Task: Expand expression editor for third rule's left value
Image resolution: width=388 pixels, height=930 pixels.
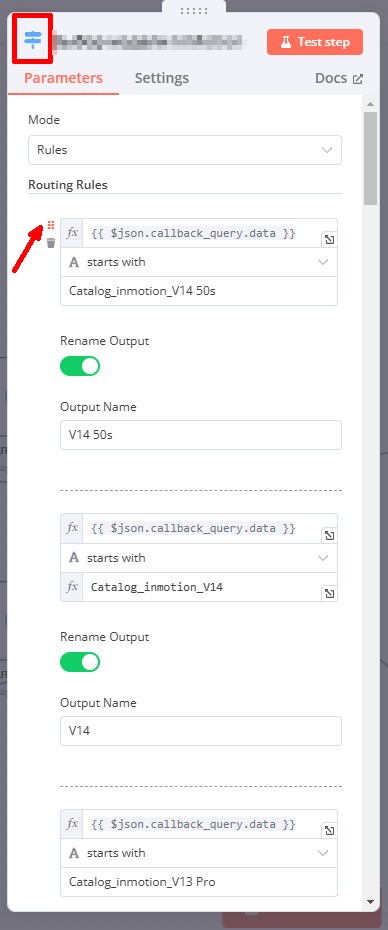Action: point(329,830)
